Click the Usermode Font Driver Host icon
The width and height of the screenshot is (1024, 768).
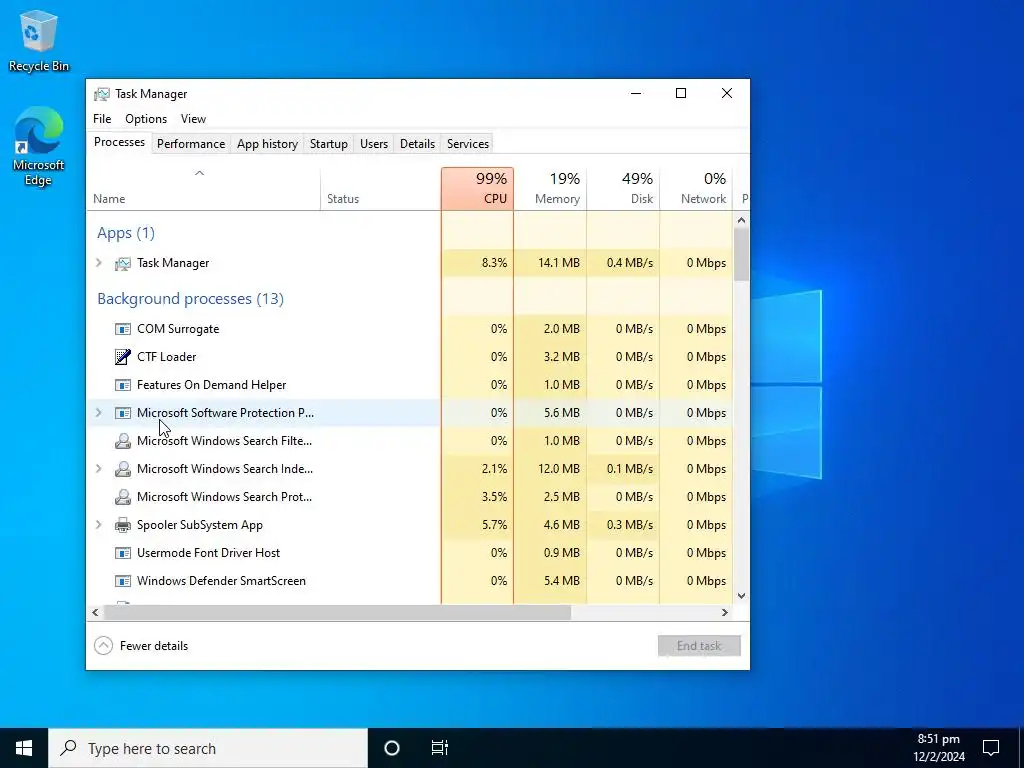(123, 553)
